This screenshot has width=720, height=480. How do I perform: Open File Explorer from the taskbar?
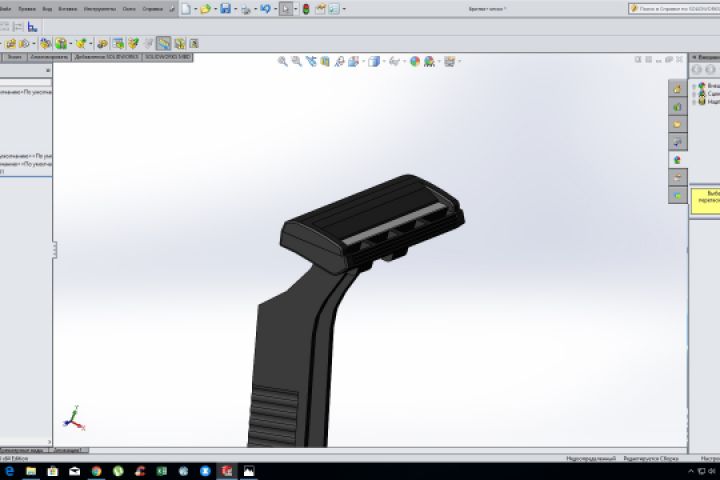tap(31, 471)
